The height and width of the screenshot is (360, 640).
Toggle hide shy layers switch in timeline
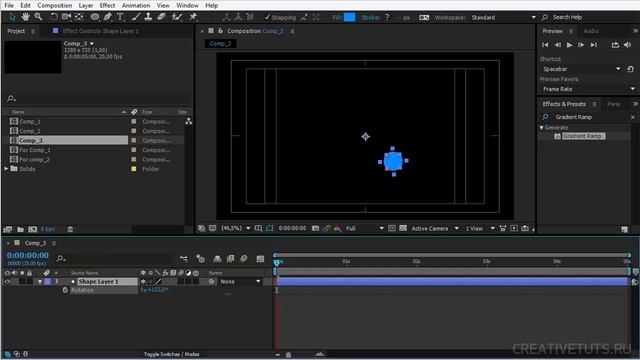(217, 258)
